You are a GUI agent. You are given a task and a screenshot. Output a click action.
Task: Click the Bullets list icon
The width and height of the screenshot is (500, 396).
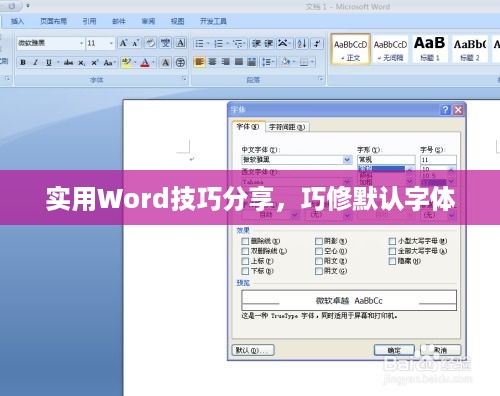click(x=199, y=43)
